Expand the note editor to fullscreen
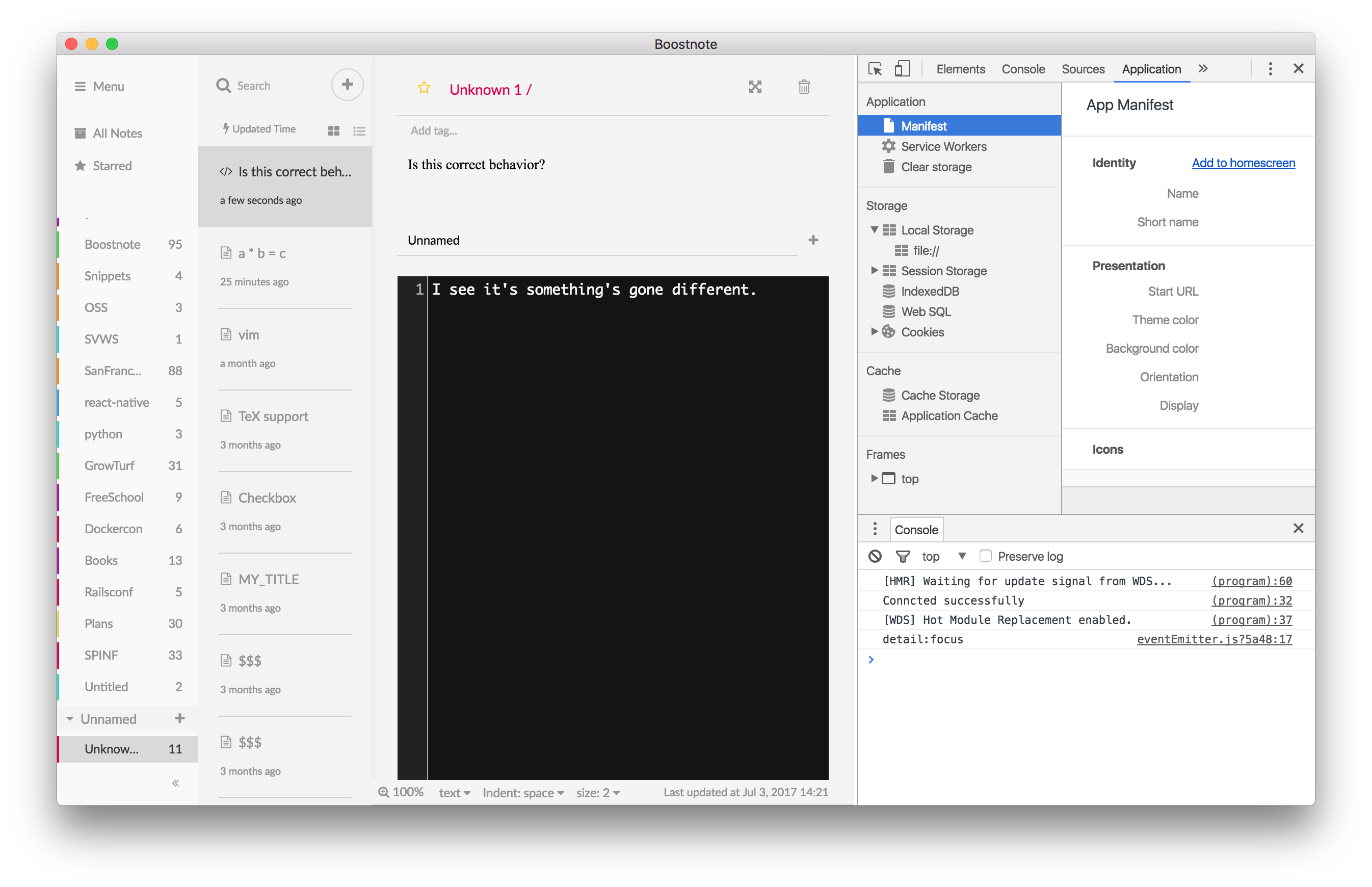Screen dimensions: 1372x887 click(x=755, y=87)
